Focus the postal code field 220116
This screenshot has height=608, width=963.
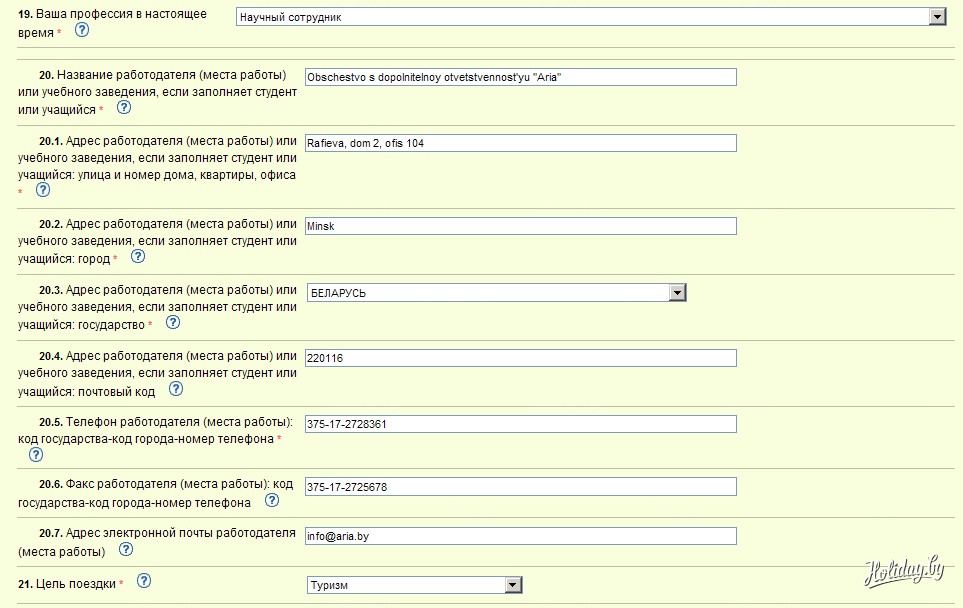coord(520,358)
